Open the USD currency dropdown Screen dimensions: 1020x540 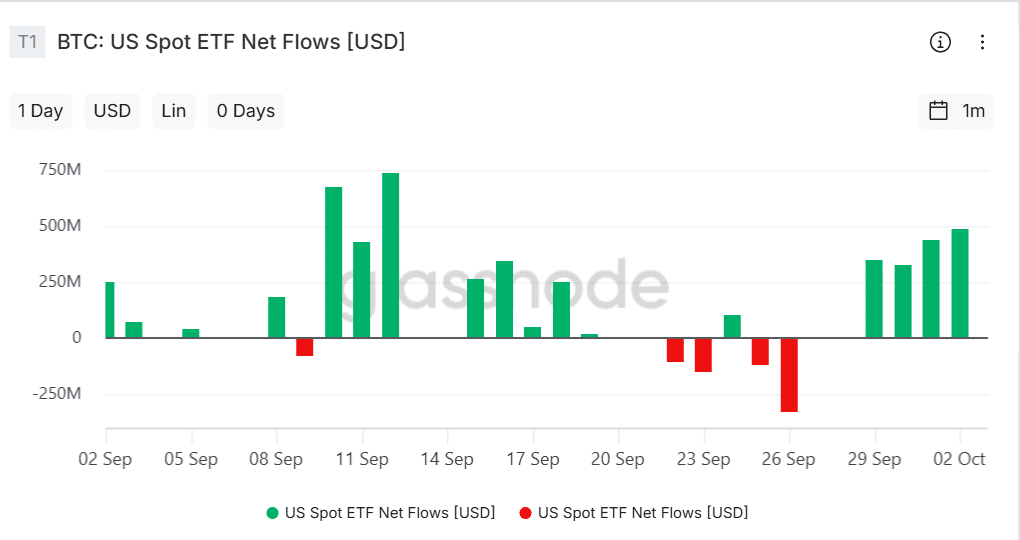tap(112, 111)
